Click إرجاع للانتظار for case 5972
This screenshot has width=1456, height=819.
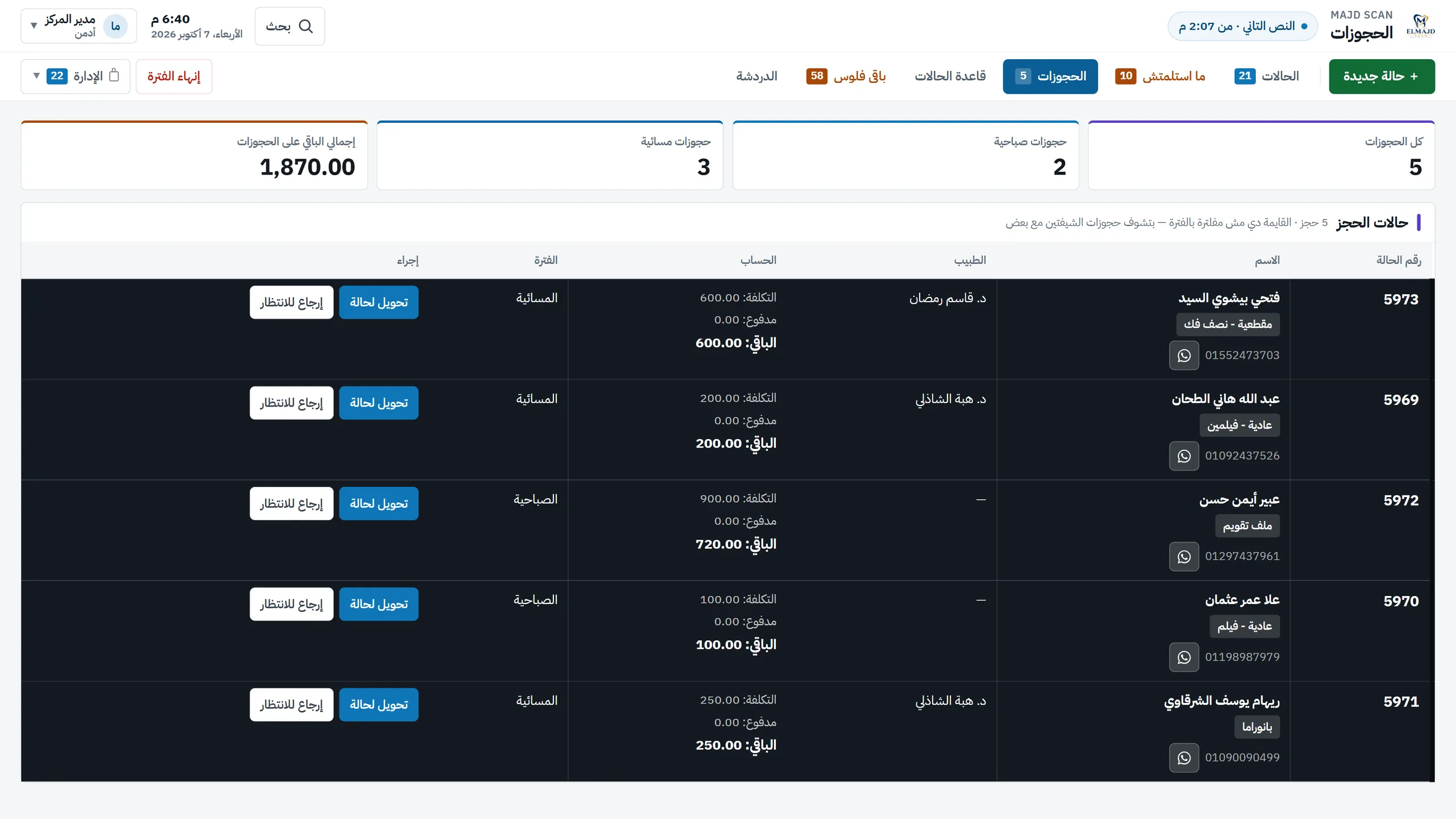click(x=291, y=503)
